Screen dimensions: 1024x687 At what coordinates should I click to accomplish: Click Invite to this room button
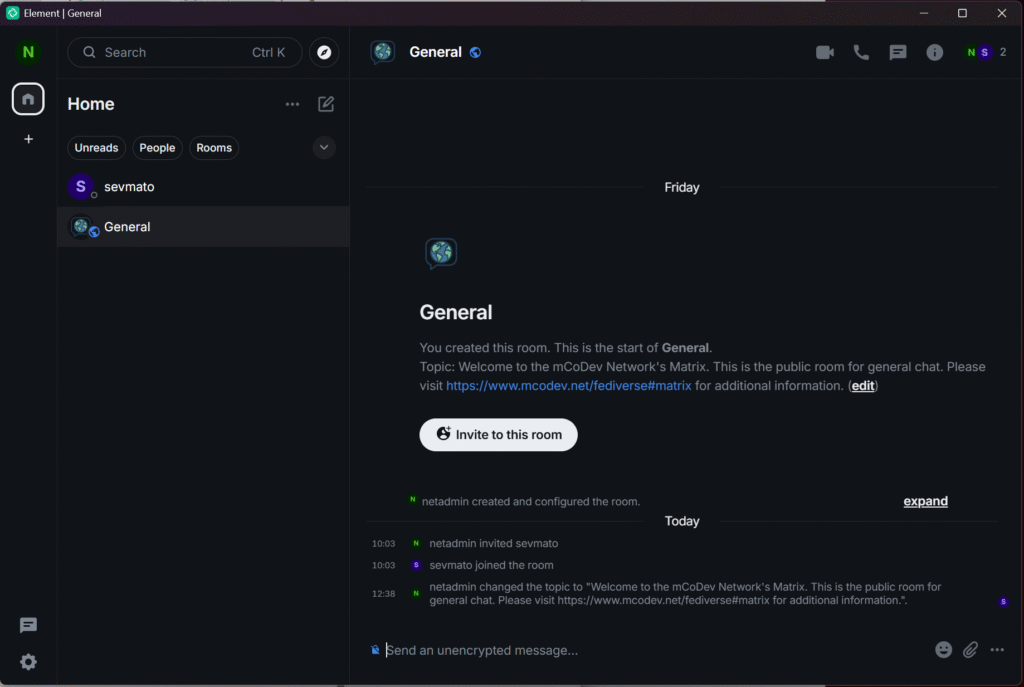pyautogui.click(x=498, y=435)
